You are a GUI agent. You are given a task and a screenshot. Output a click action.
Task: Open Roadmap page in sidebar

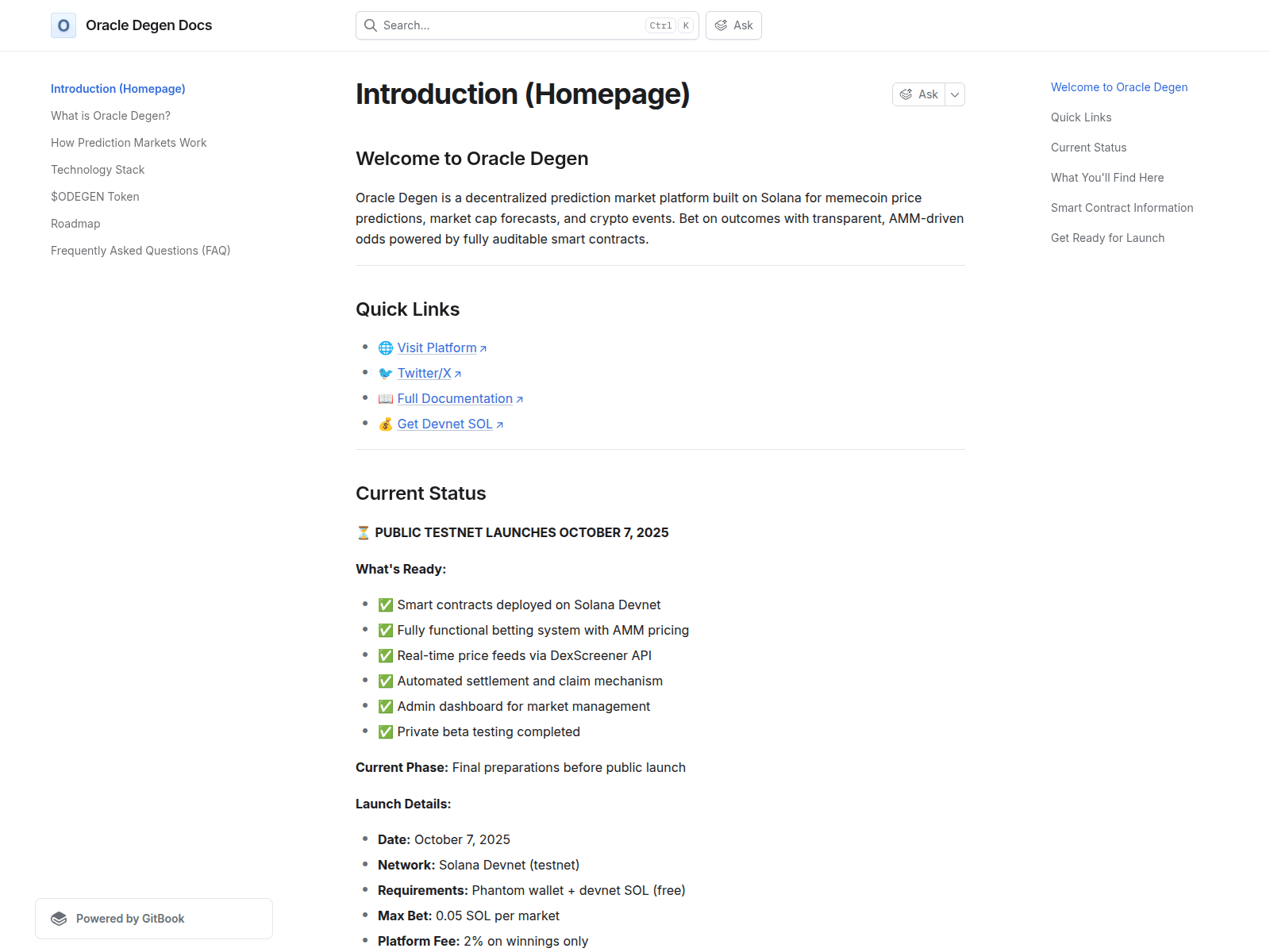(x=75, y=224)
